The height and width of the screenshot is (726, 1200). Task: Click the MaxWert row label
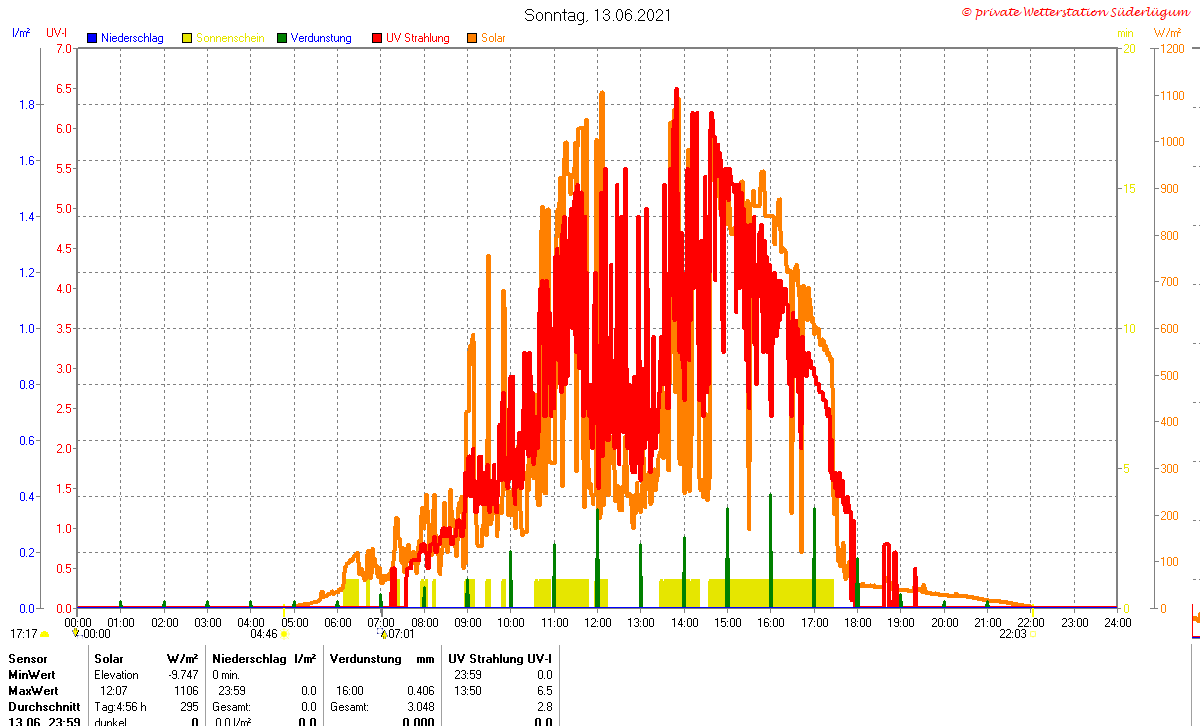pyautogui.click(x=34, y=691)
